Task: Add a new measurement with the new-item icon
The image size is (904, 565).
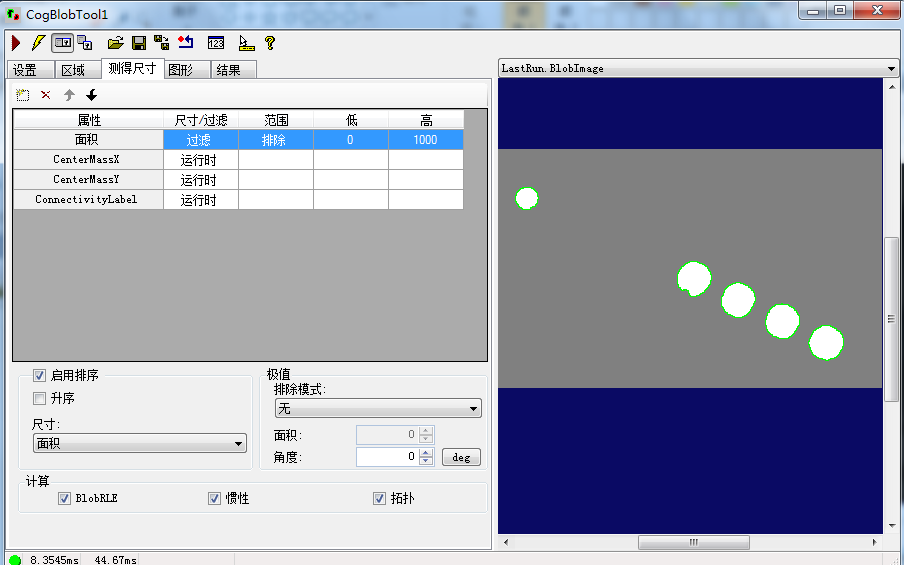Action: [23, 95]
